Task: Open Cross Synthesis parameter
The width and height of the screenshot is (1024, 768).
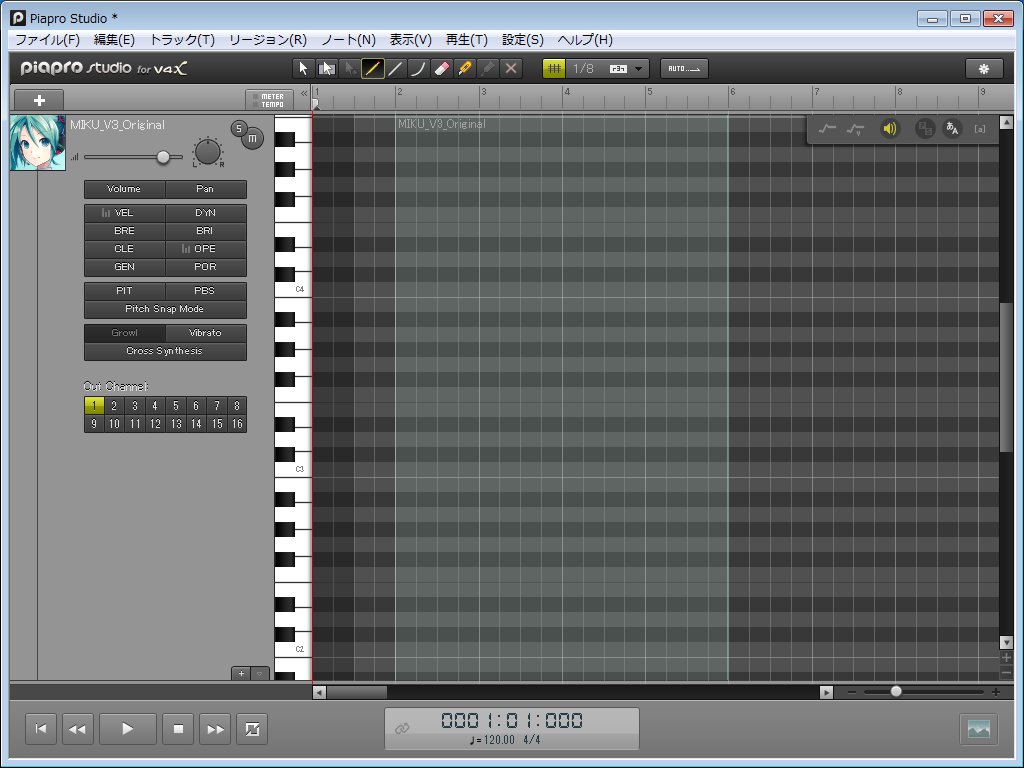Action: 165,351
